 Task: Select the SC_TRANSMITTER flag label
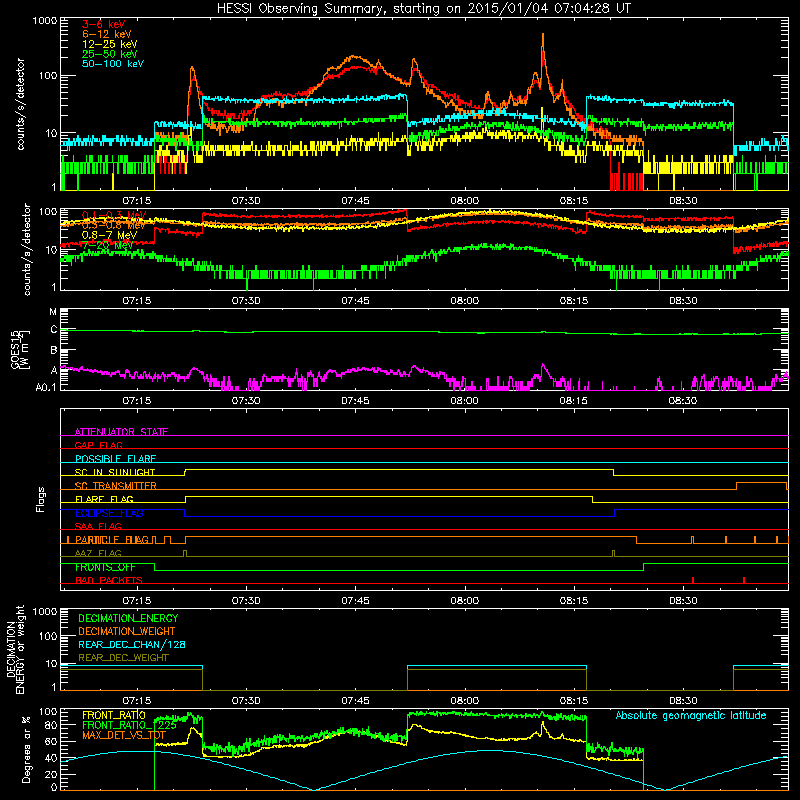click(x=115, y=486)
